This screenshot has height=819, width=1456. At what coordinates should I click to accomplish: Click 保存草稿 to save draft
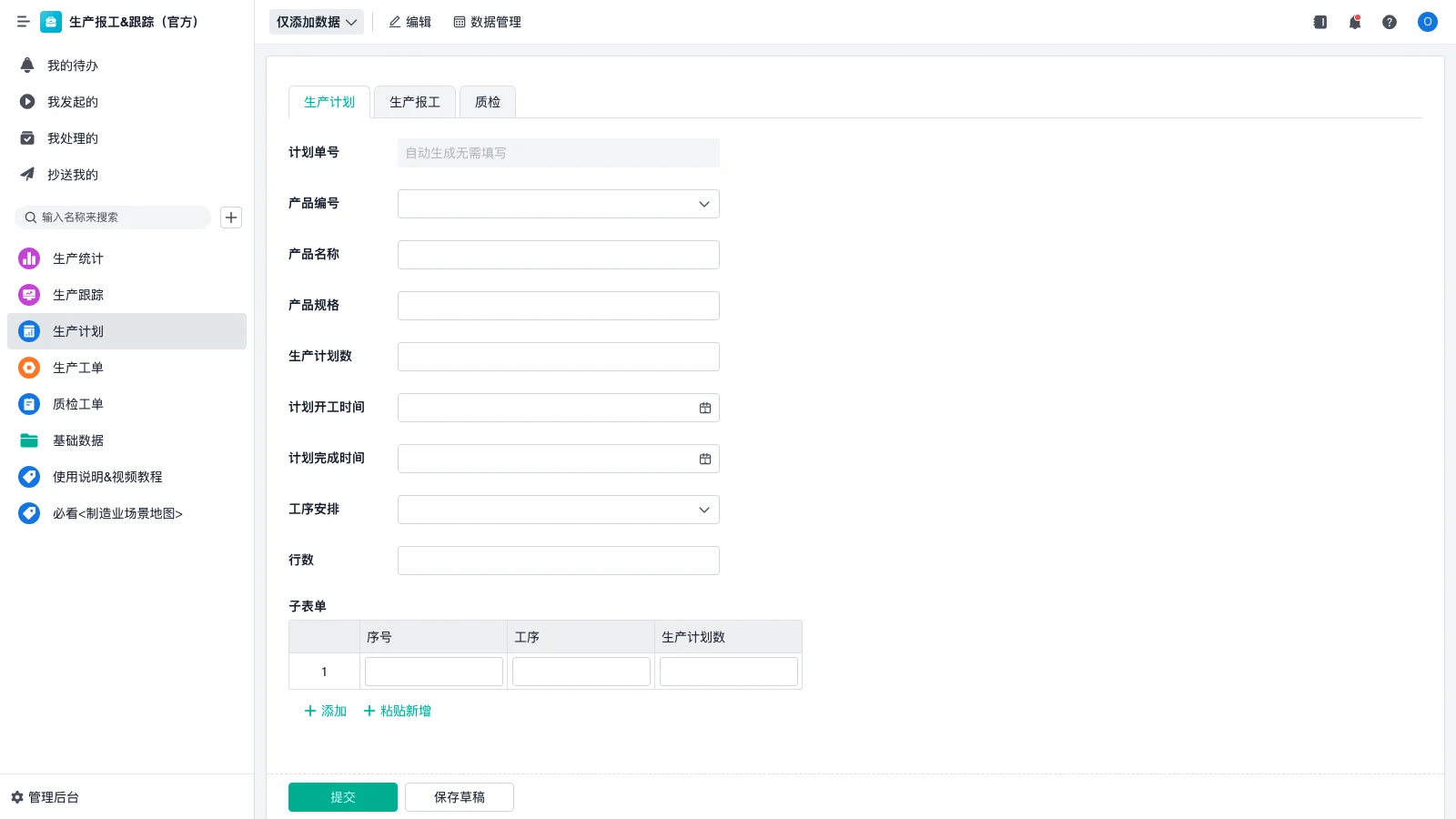point(459,796)
